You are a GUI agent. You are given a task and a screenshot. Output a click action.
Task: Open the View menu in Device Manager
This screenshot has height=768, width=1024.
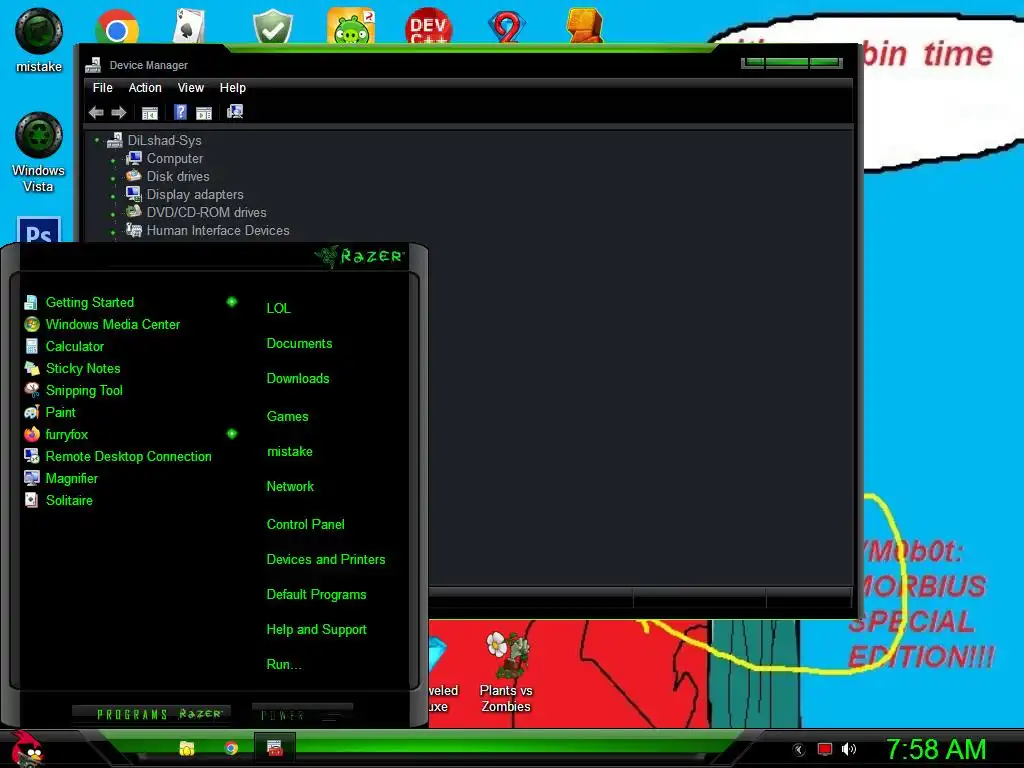[191, 88]
